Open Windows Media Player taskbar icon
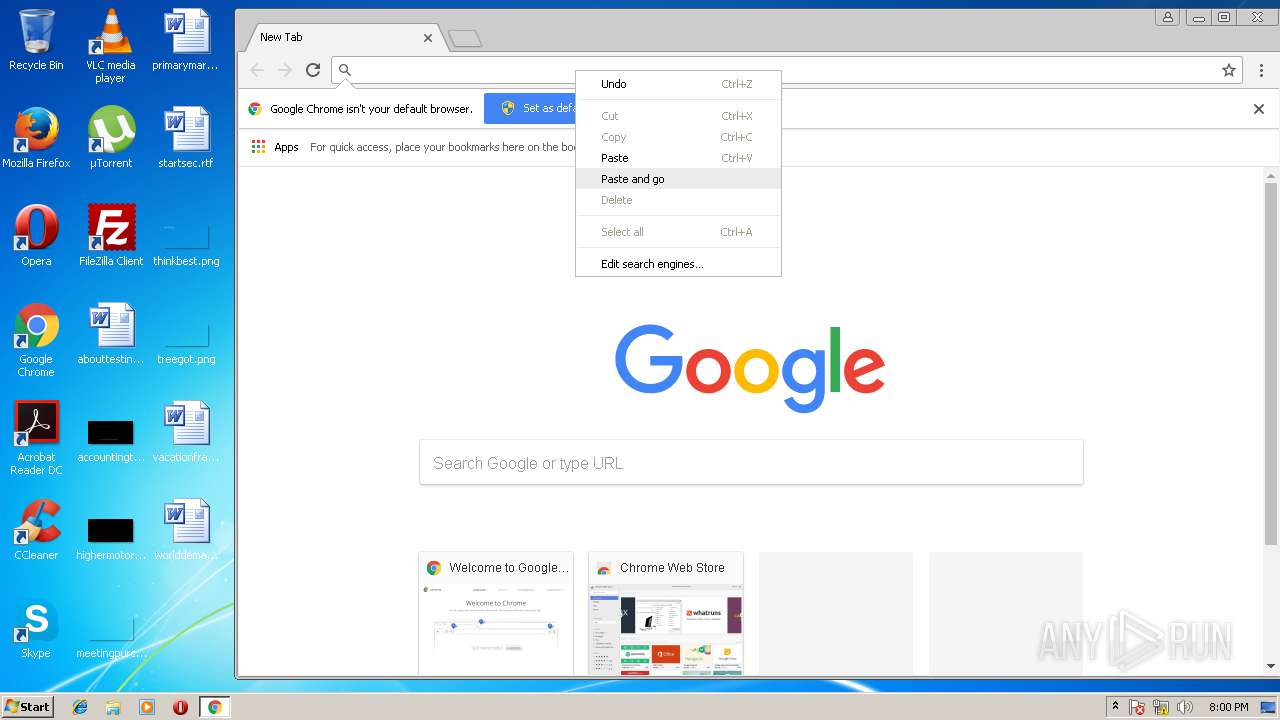The image size is (1280, 720). 147,707
